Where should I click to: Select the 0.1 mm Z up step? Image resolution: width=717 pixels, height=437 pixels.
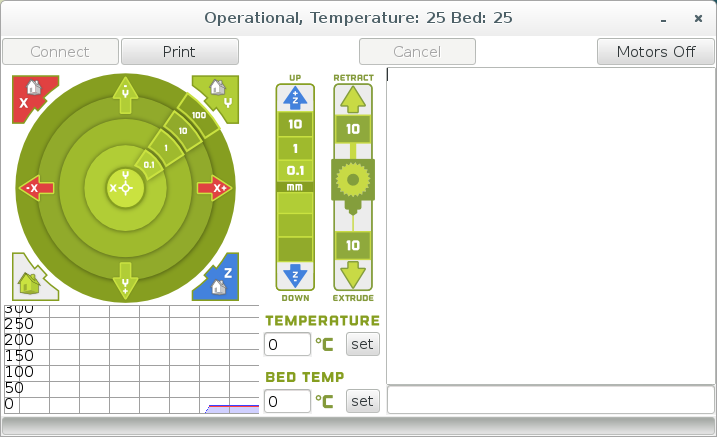pos(294,170)
